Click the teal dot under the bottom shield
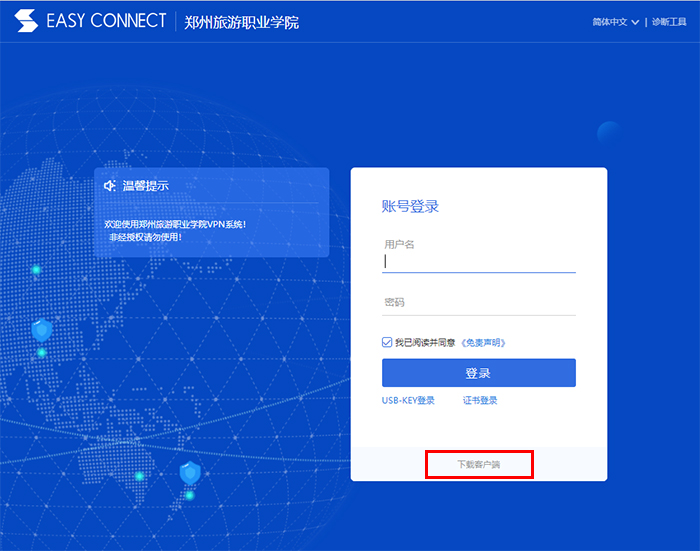 190,495
